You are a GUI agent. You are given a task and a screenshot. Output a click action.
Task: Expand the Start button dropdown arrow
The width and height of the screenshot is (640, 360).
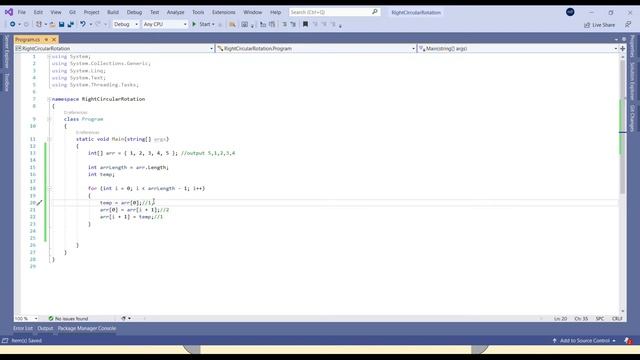[x=213, y=24]
